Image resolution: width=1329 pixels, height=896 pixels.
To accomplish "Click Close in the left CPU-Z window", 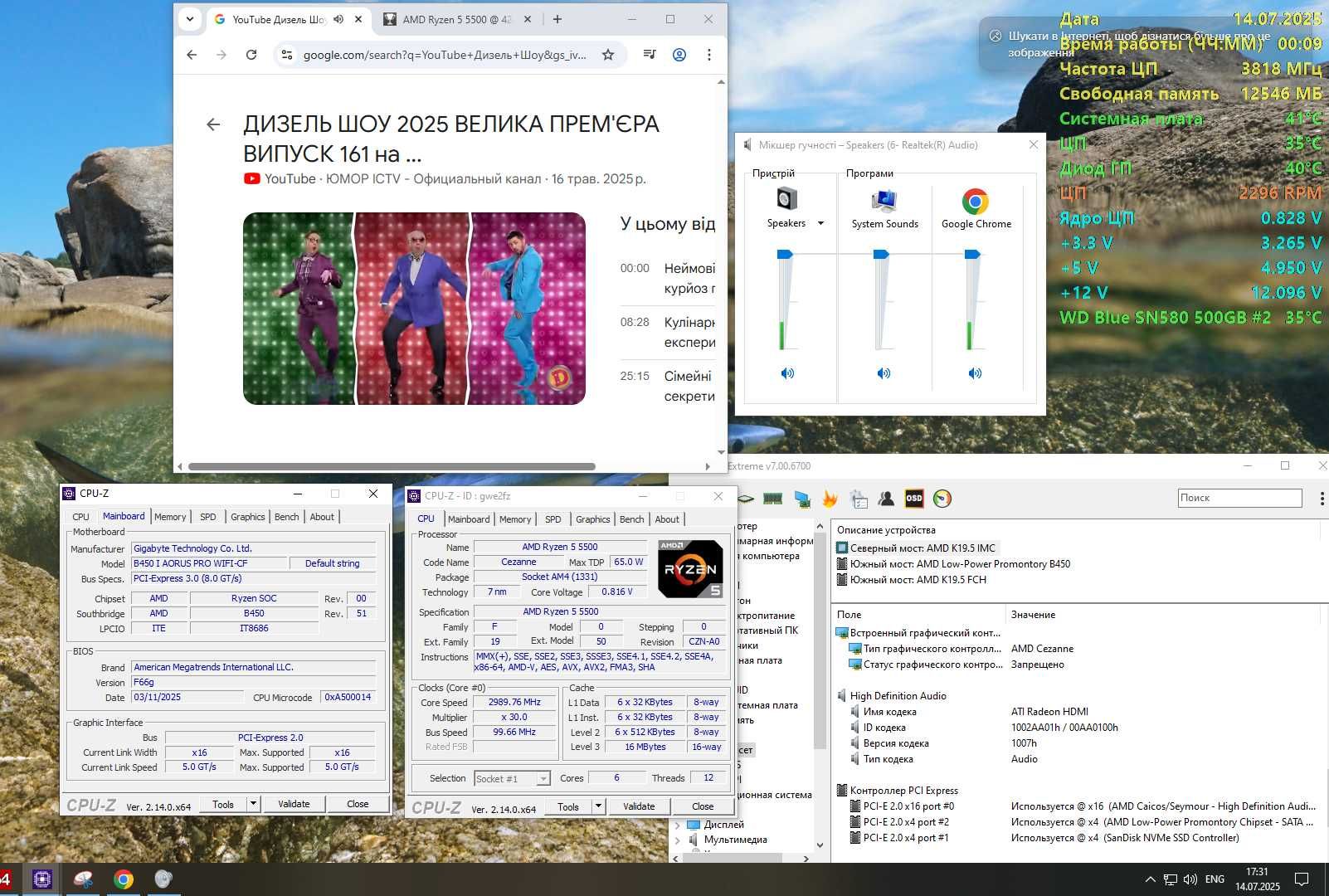I will (358, 804).
